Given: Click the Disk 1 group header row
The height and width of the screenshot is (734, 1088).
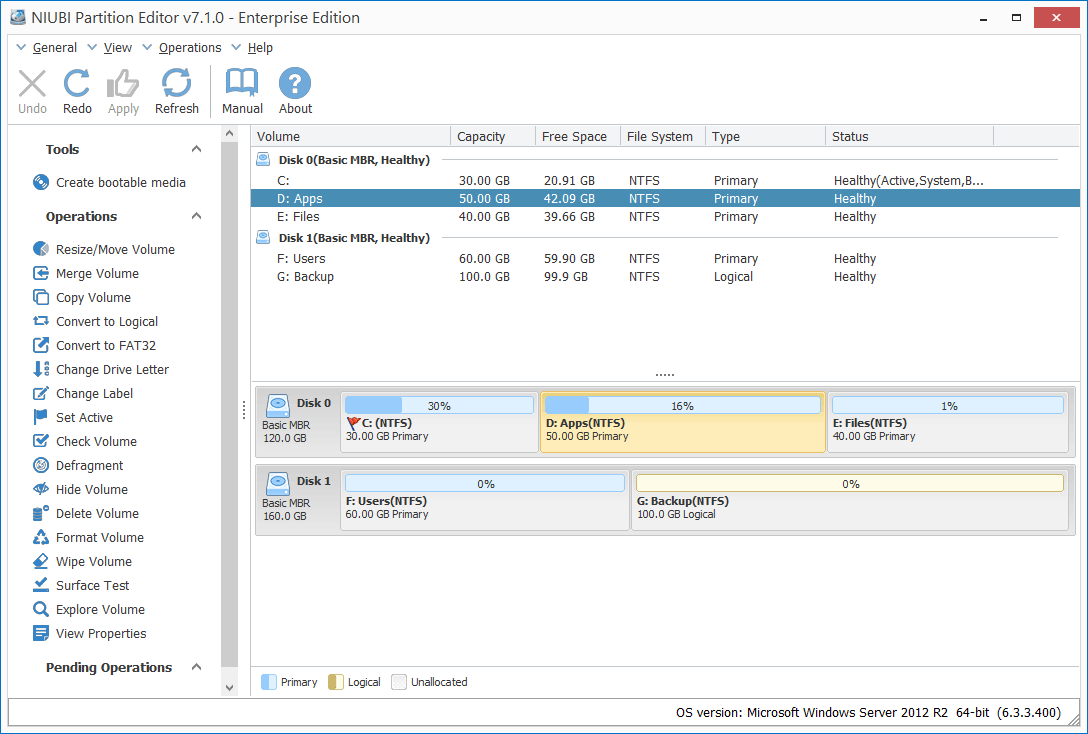Looking at the screenshot, I should pyautogui.click(x=665, y=237).
